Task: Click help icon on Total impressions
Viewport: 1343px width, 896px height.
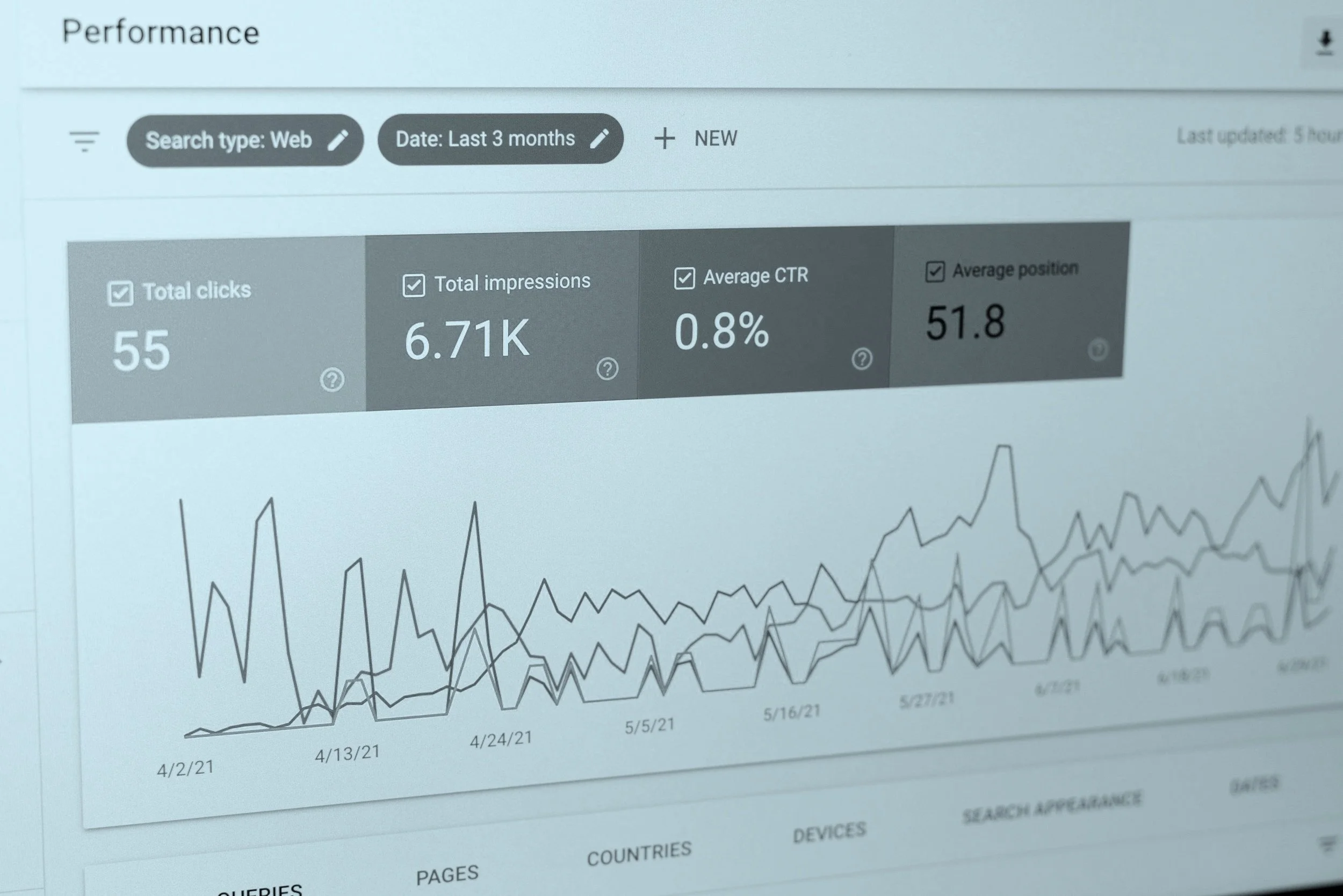Action: coord(607,368)
